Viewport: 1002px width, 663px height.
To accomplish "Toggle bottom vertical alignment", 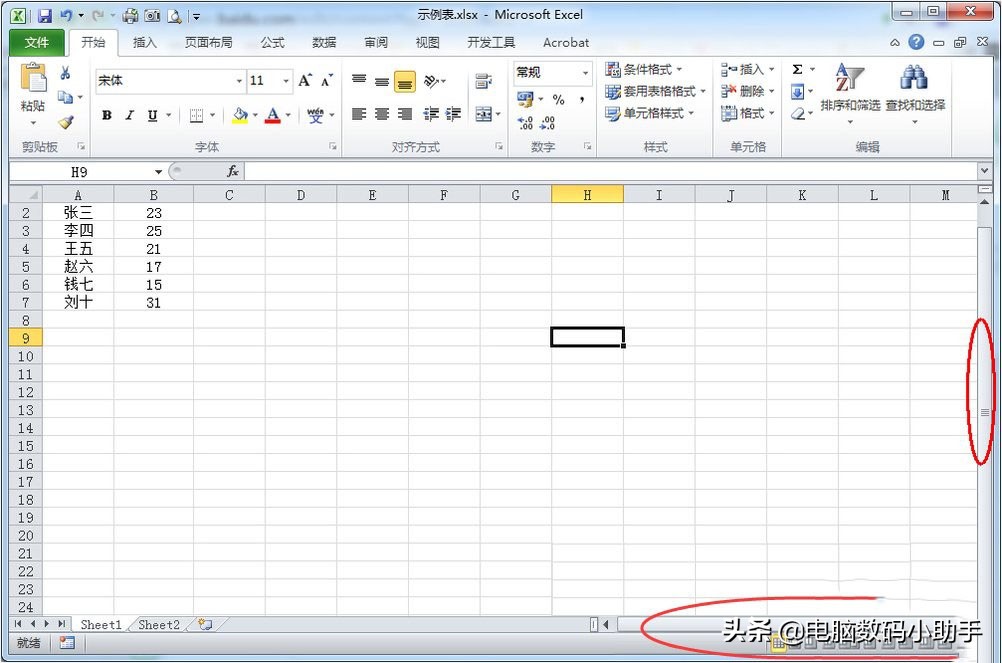I will click(405, 82).
